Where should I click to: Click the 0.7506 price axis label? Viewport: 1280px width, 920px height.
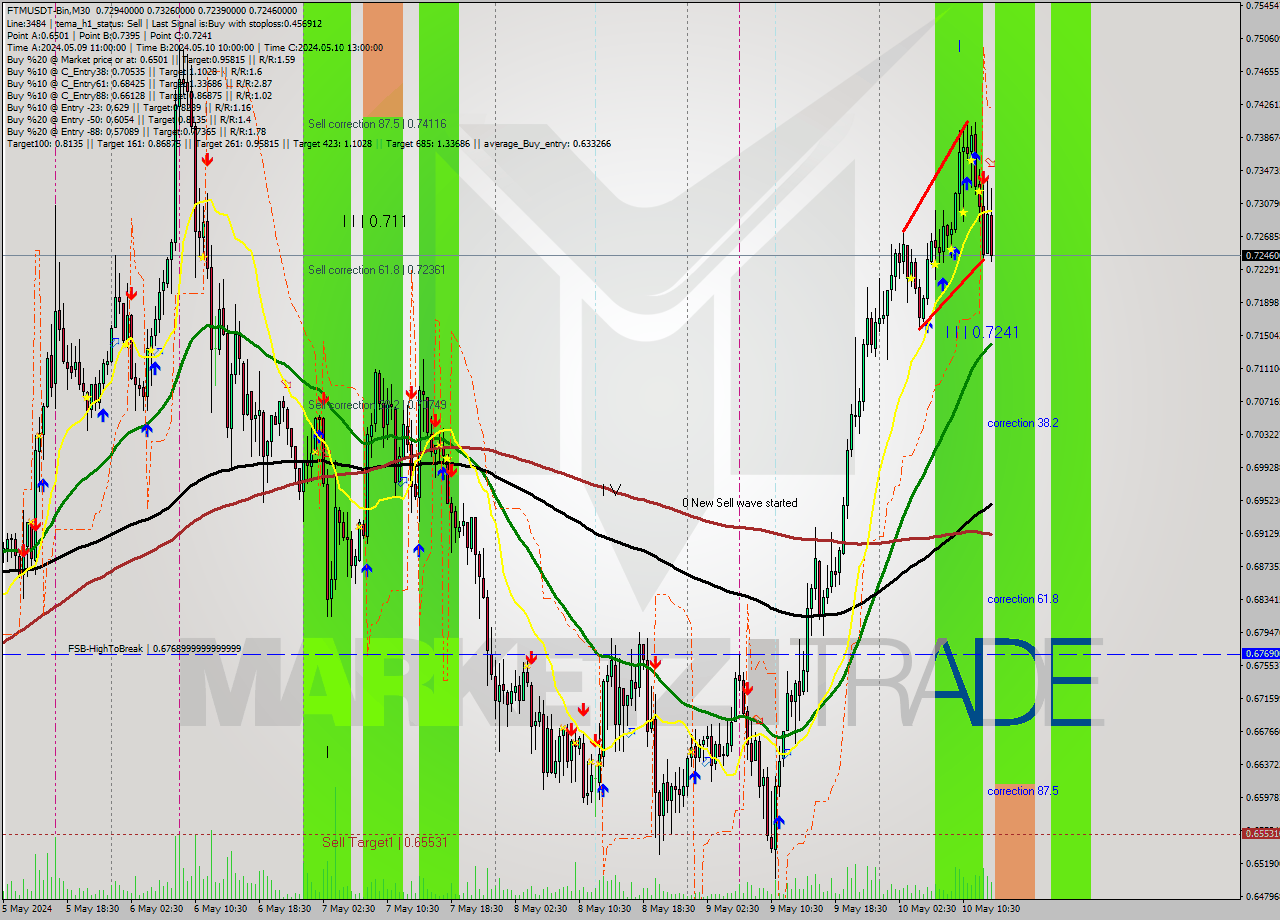point(1262,38)
